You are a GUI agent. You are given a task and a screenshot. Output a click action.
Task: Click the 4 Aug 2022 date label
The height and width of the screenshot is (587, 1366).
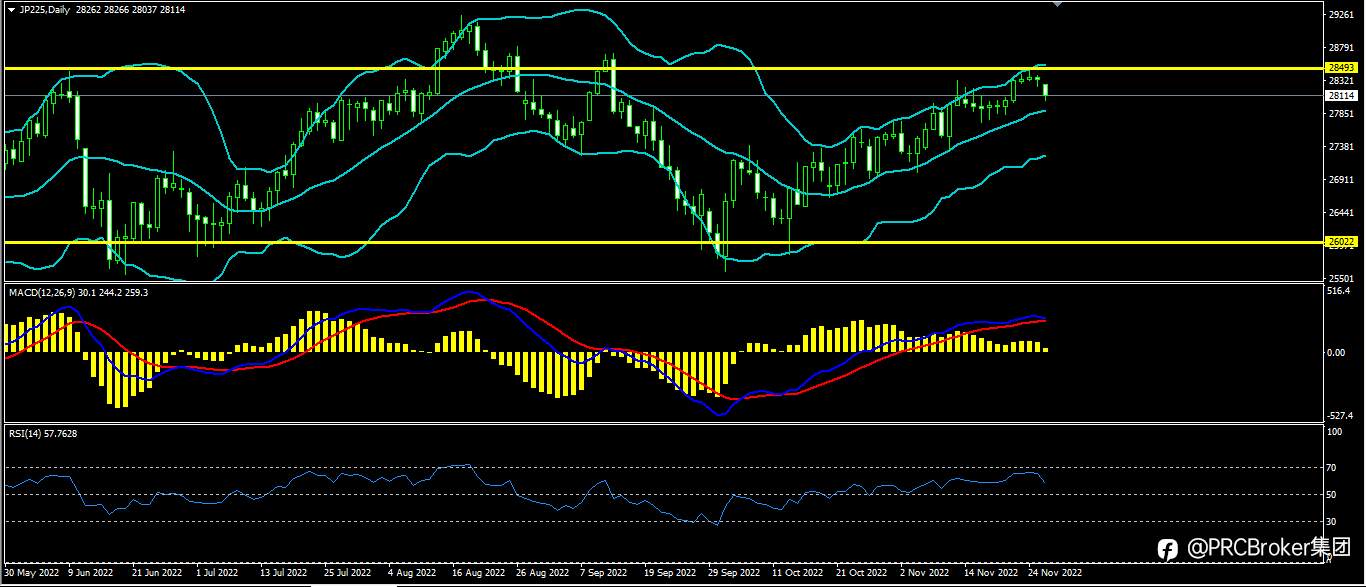412,574
